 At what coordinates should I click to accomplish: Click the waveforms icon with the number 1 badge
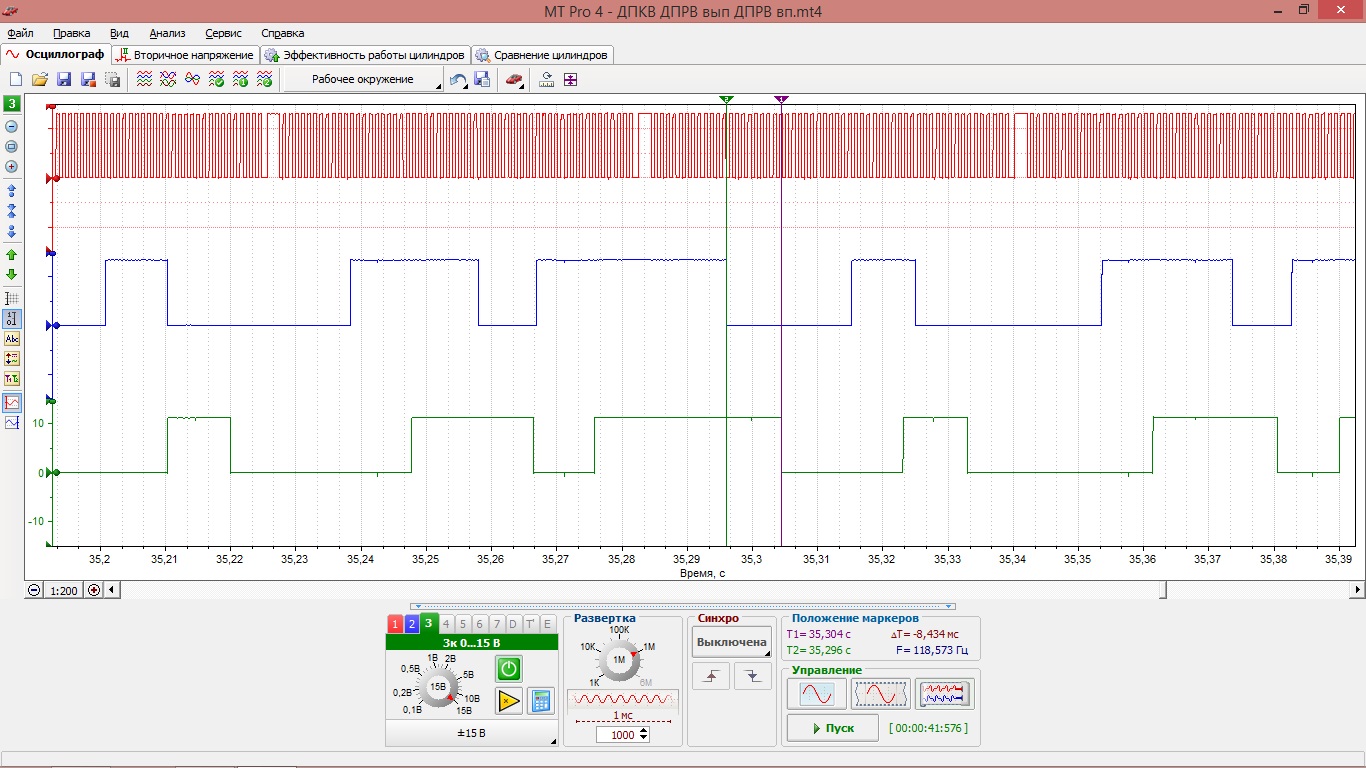tap(240, 80)
